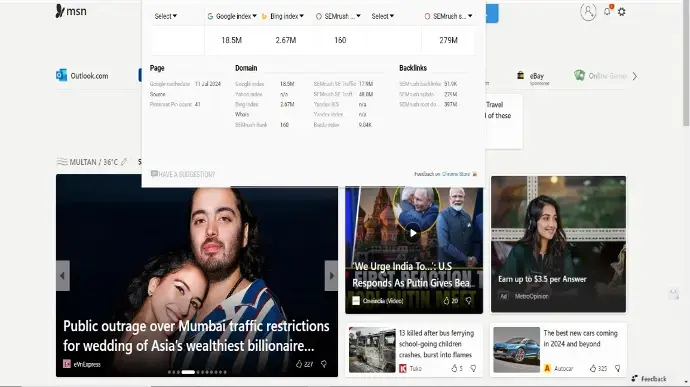
Task: Play the Putin India video
Action: (x=413, y=233)
